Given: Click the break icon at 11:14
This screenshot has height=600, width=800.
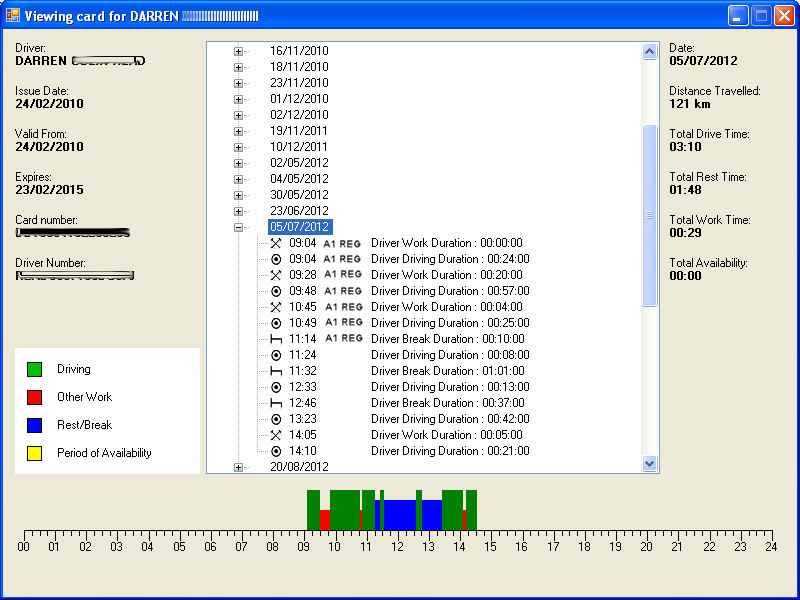Looking at the screenshot, I should [x=276, y=339].
